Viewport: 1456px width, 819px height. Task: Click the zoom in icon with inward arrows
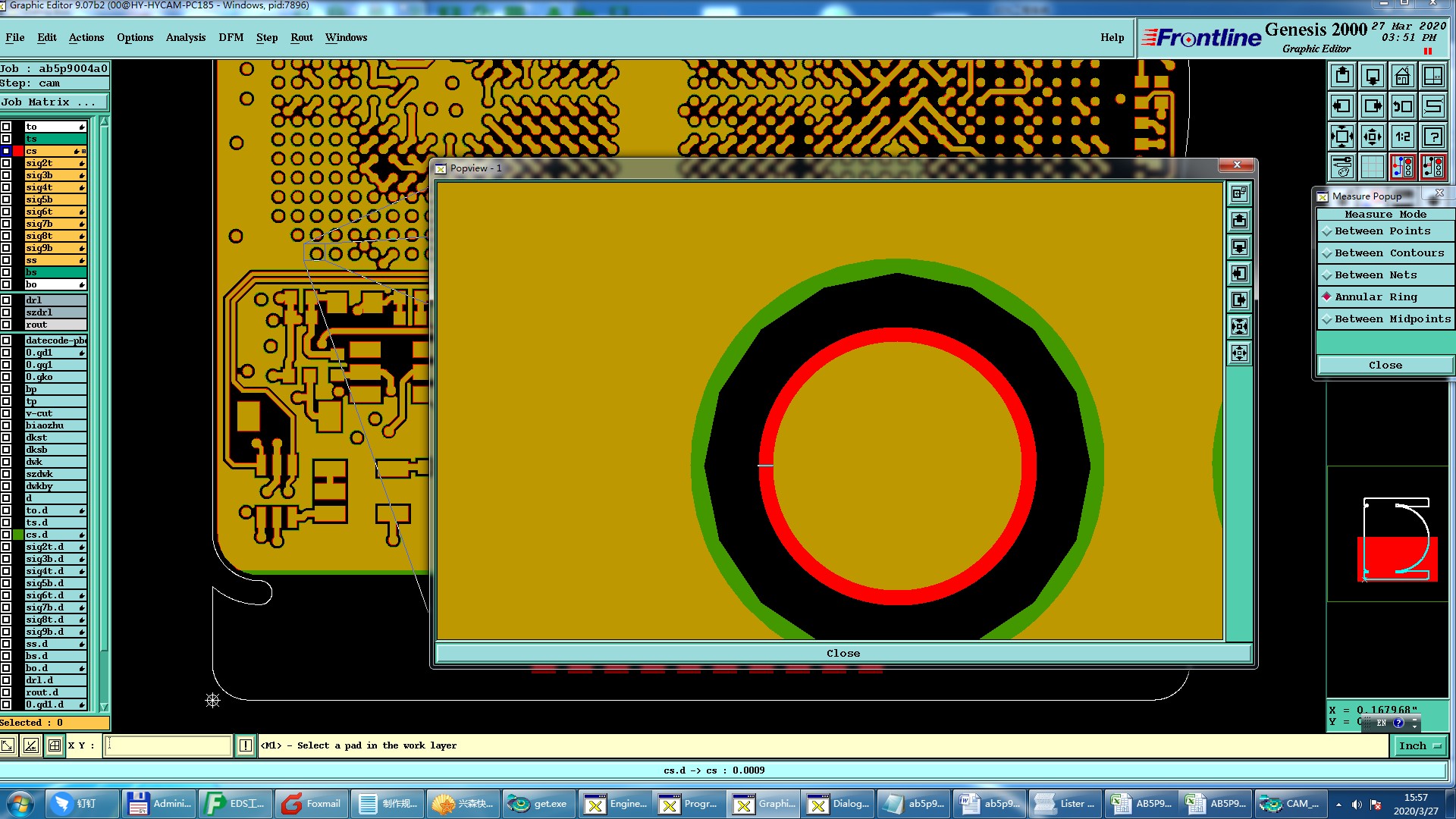click(1342, 136)
